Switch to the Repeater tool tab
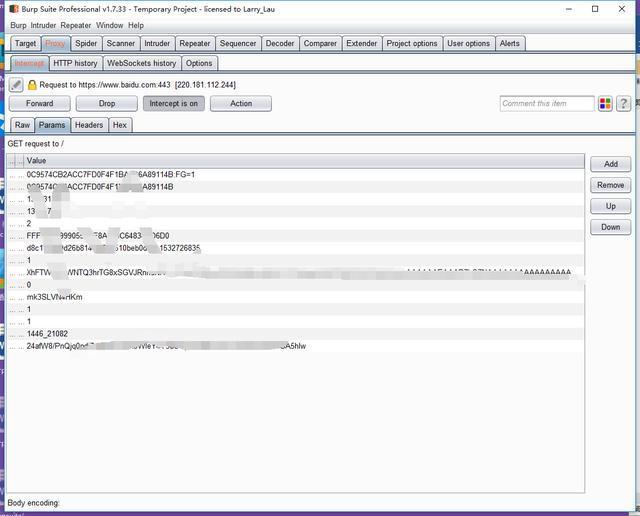Viewport: 640px width, 516px height. point(195,43)
